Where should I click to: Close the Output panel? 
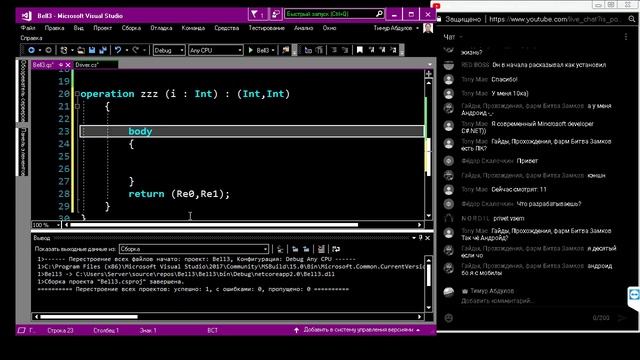coord(427,238)
